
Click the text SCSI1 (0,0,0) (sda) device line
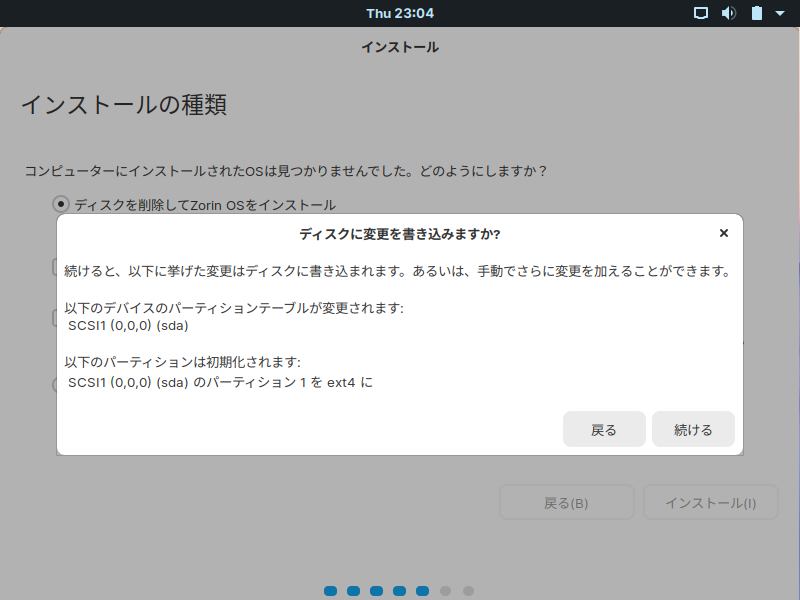coord(128,326)
